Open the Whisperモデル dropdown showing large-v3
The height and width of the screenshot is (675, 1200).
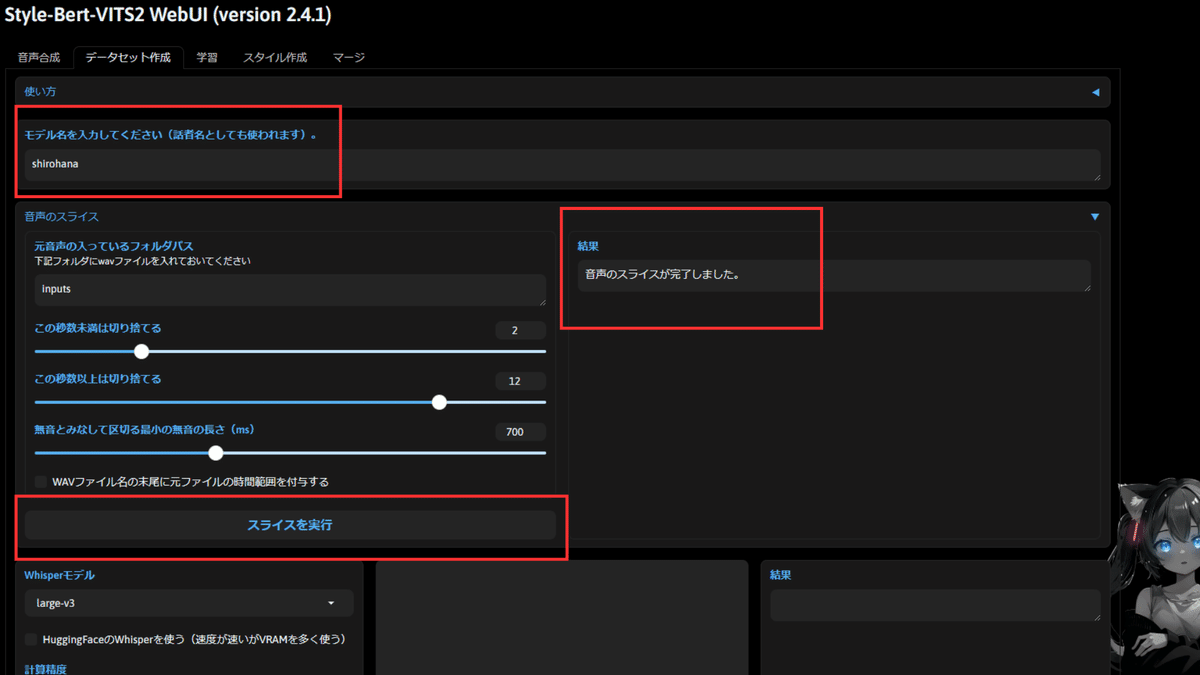pyautogui.click(x=189, y=603)
